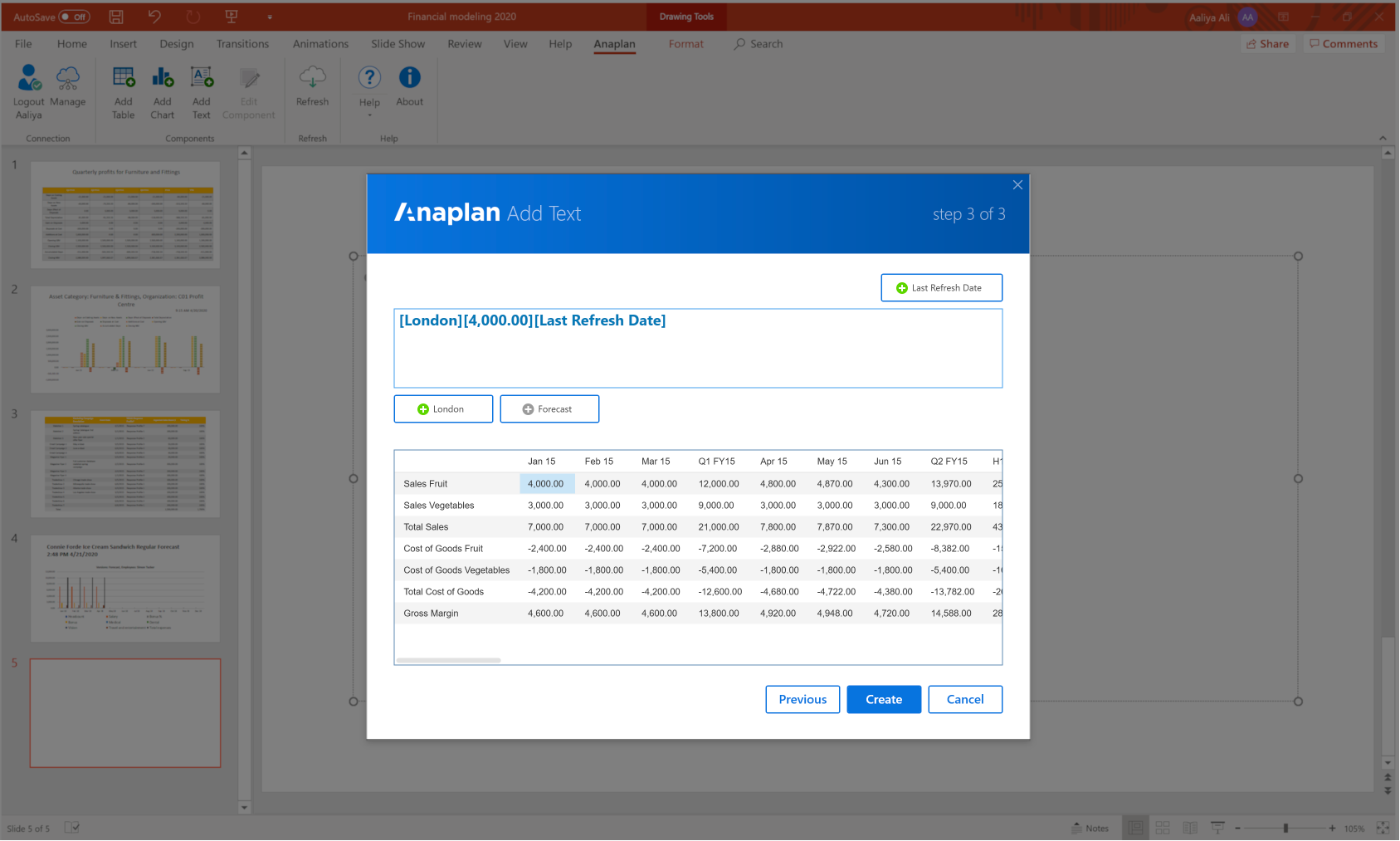This screenshot has width=1400, height=841.
Task: Click the Anaplan Refresh cloud icon
Action: click(312, 79)
